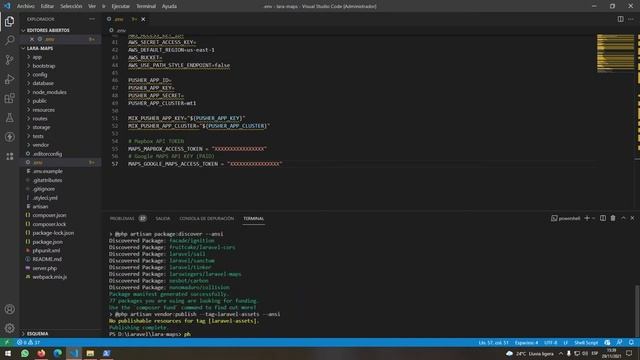Split the editor to the right
This screenshot has height=360, width=640.
click(x=620, y=19)
